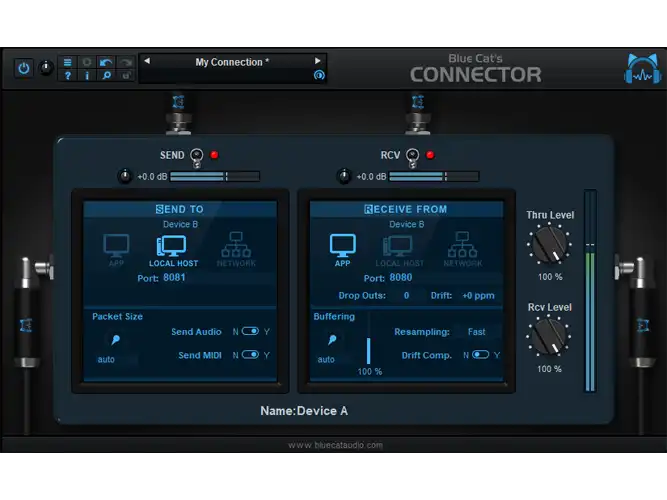Click the Name:Device A field
The width and height of the screenshot is (667, 500).
304,411
